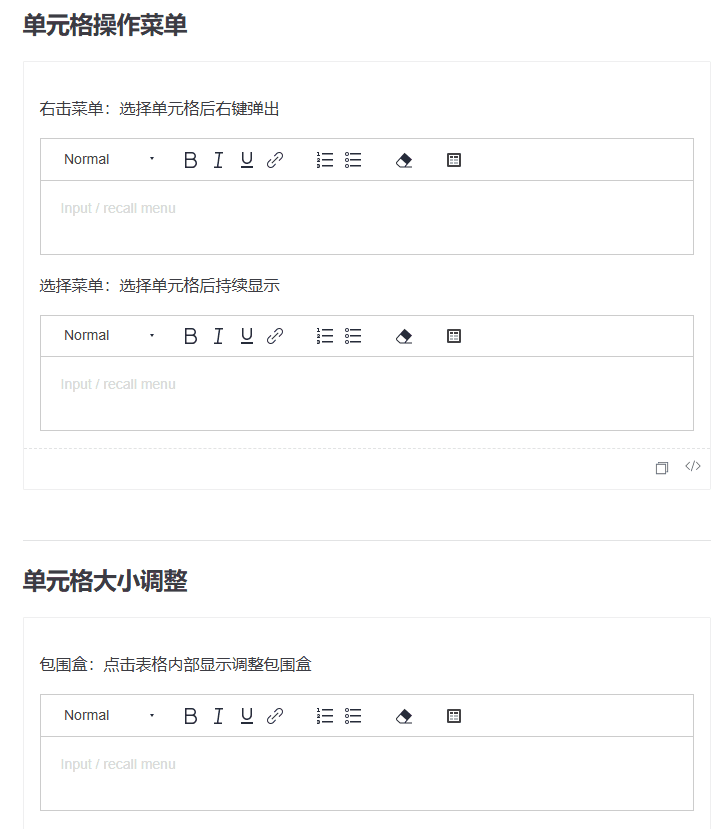Insert table in right-click menu editor
Screen dimensions: 725x829
[454, 160]
